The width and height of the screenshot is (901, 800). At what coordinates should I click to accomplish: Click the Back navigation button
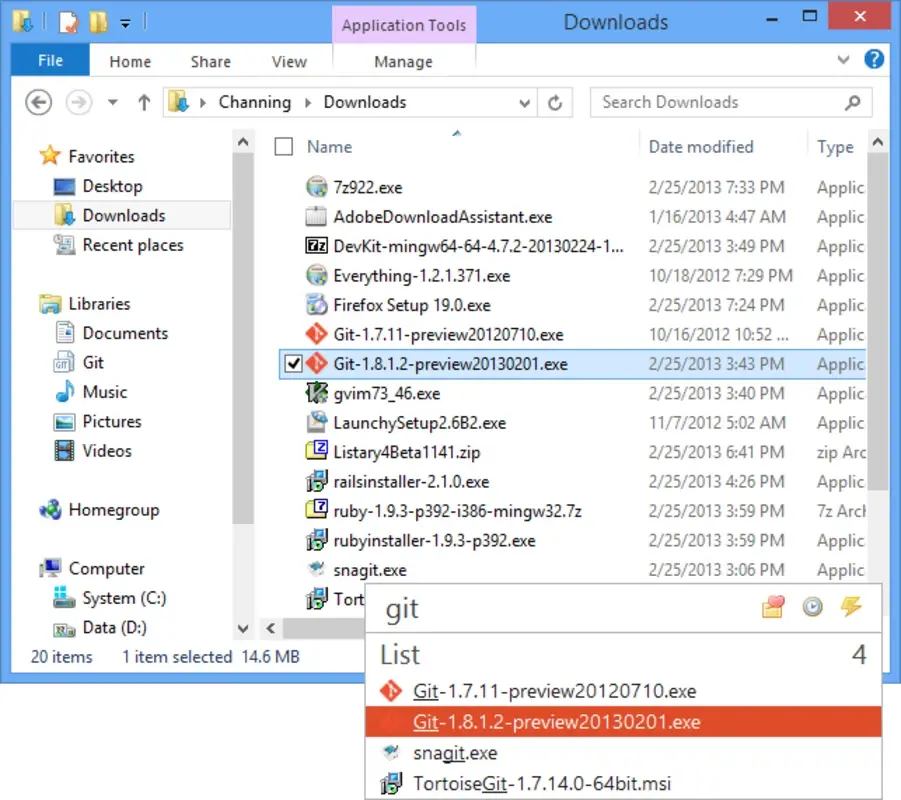click(x=38, y=102)
